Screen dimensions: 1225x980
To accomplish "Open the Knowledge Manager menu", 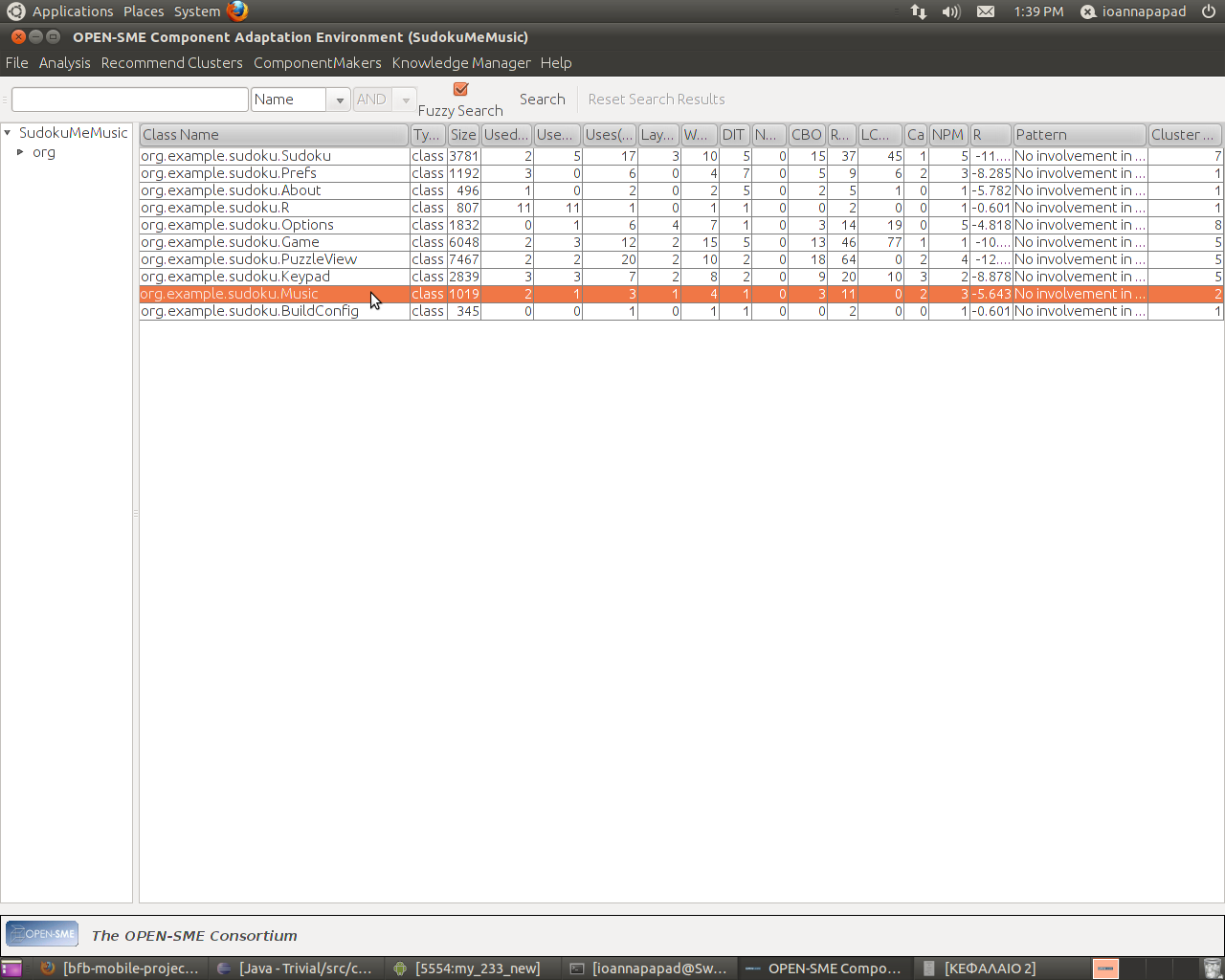I will [x=461, y=63].
